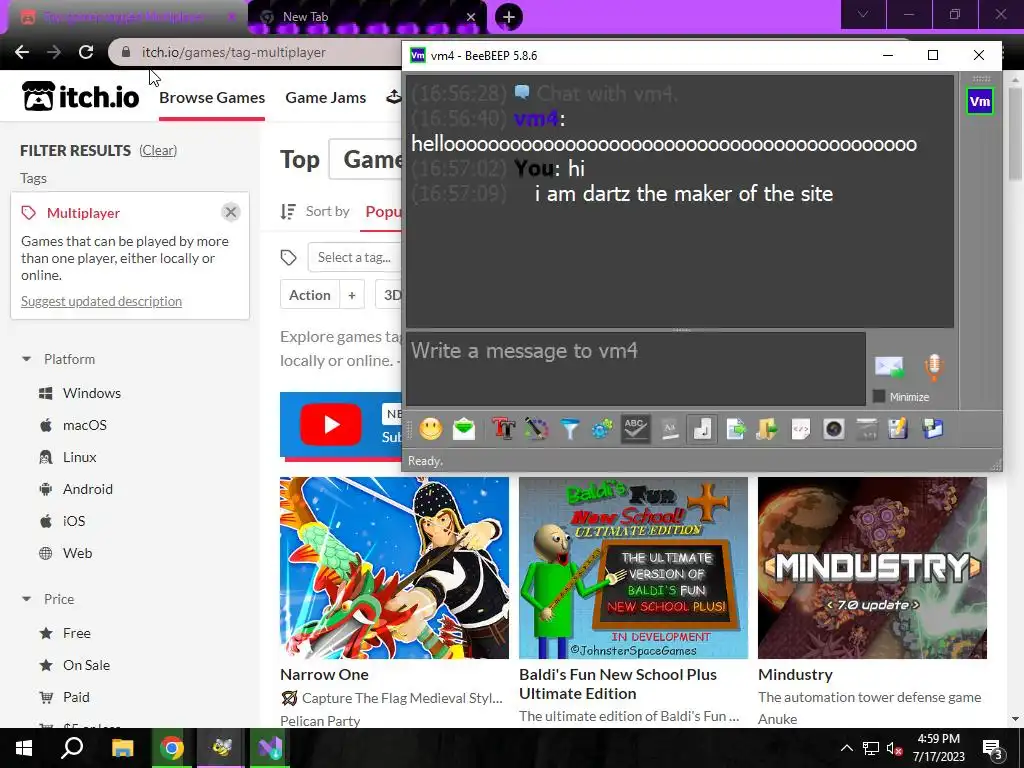Viewport: 1024px width, 768px height.
Task: Go back in the Chrome browser
Action: click(x=22, y=52)
